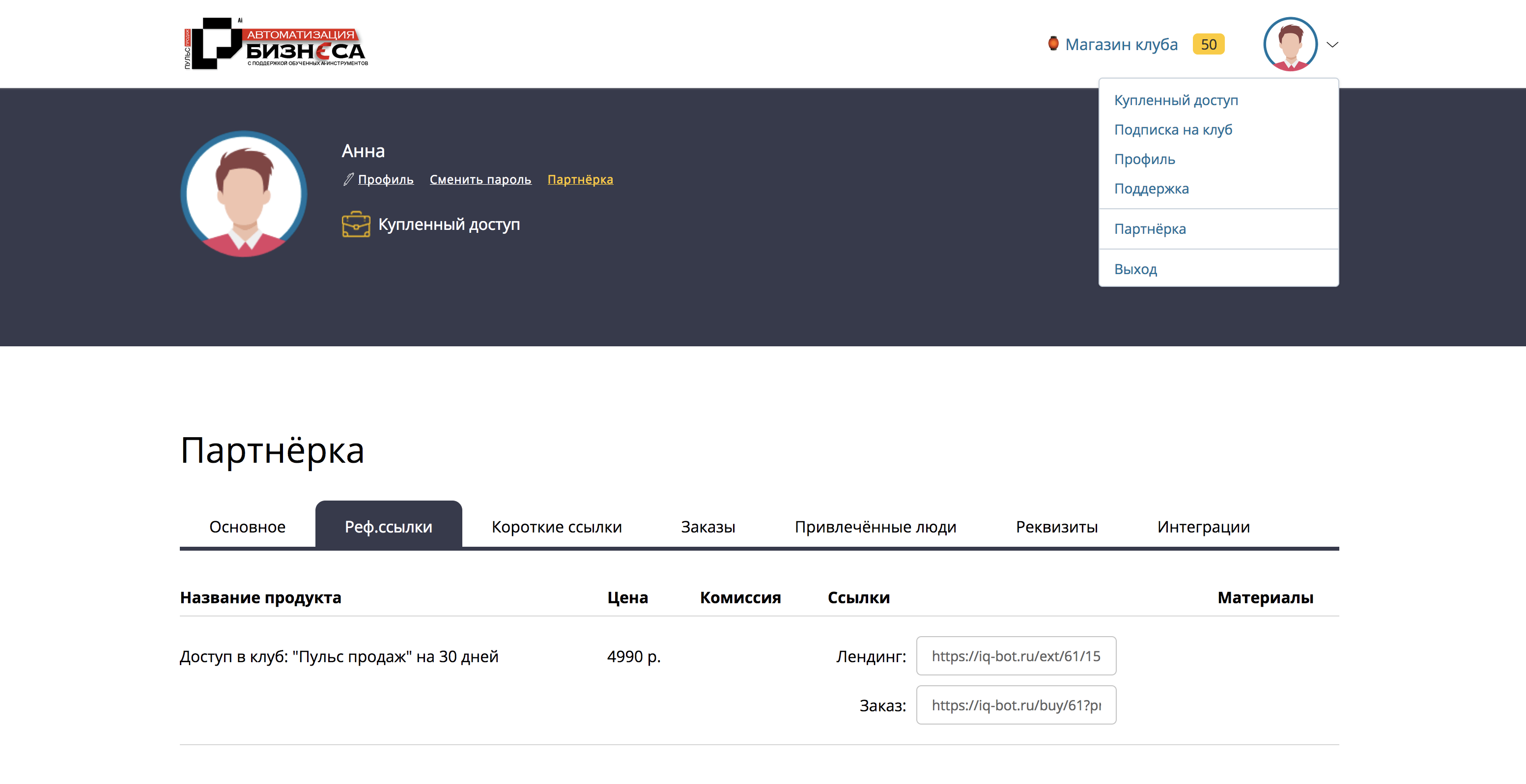Click the small header user avatar
Screen dimensions: 1526x784
1290,44
